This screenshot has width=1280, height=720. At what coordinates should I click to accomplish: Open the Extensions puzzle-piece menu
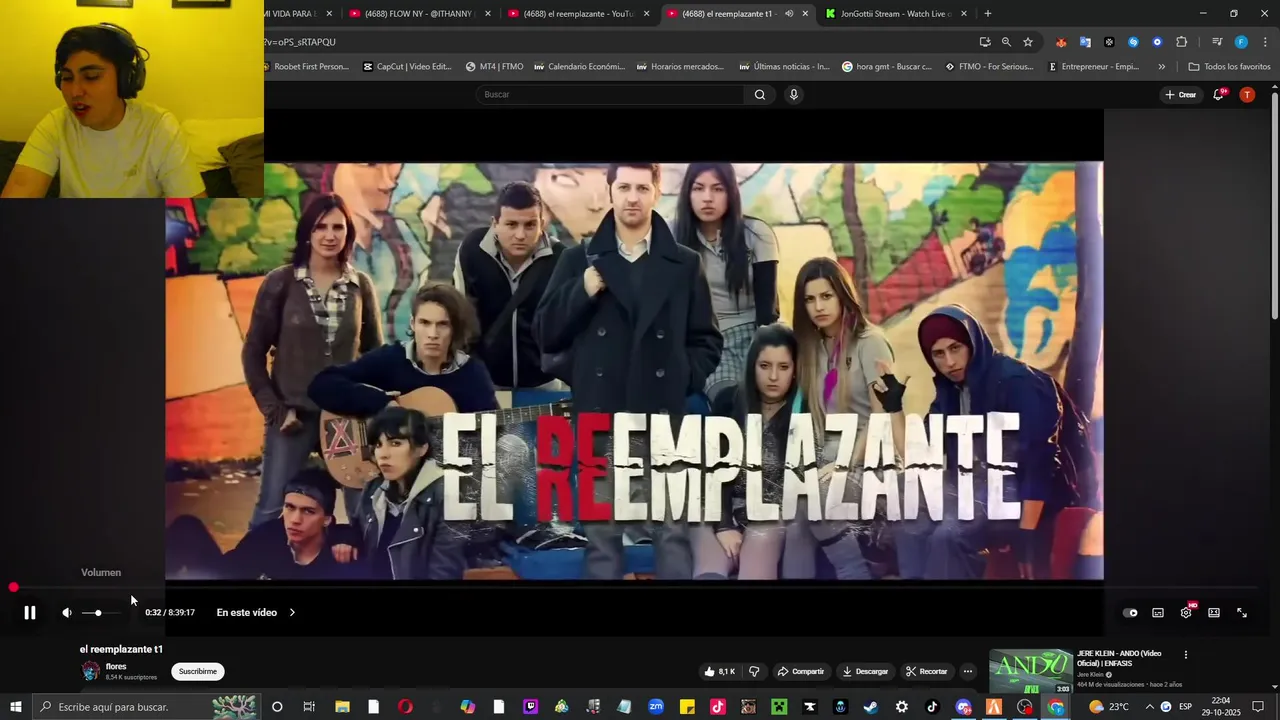(1181, 42)
